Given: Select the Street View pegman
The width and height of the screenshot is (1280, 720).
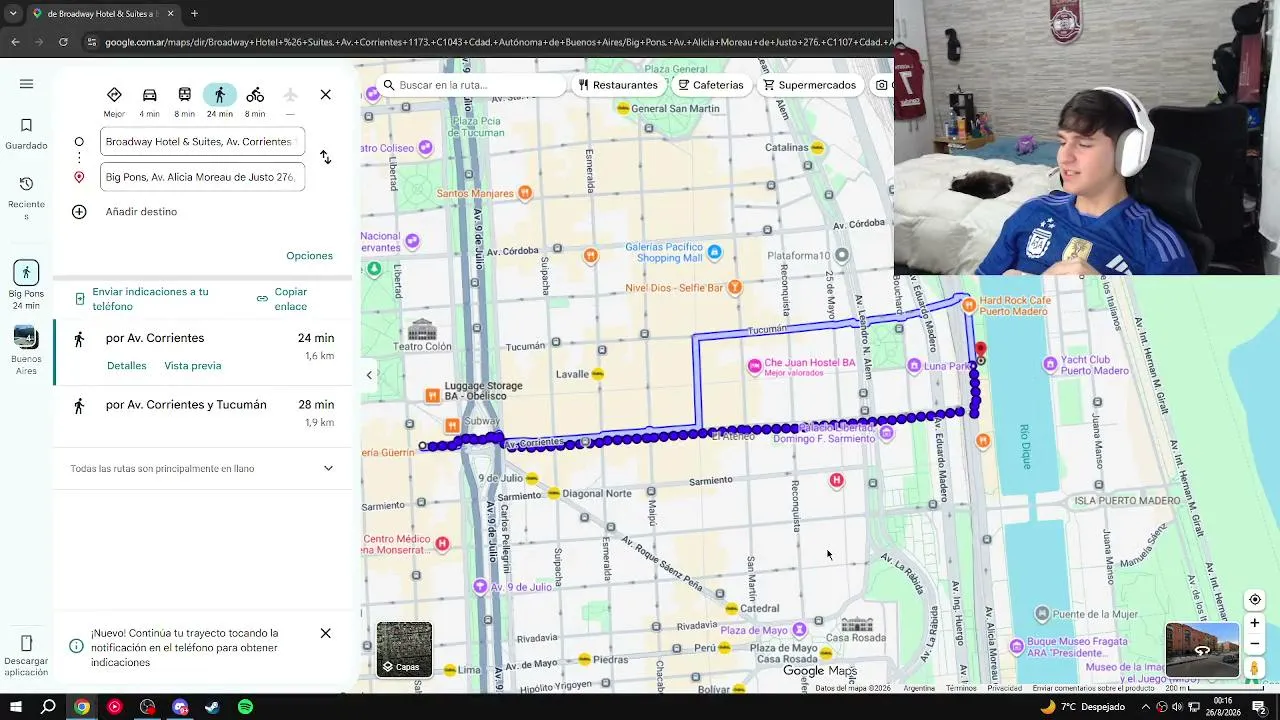Looking at the screenshot, I should 1254,667.
